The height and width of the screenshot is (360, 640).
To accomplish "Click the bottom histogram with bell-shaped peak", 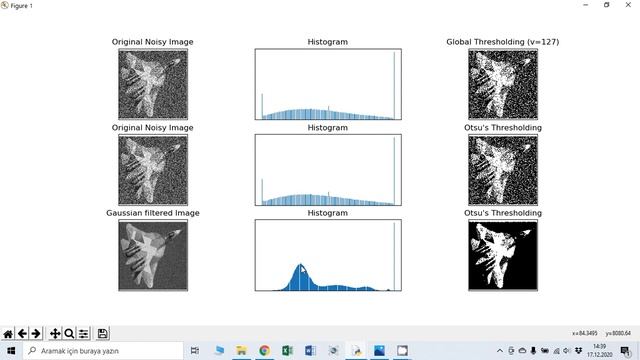I will point(328,255).
